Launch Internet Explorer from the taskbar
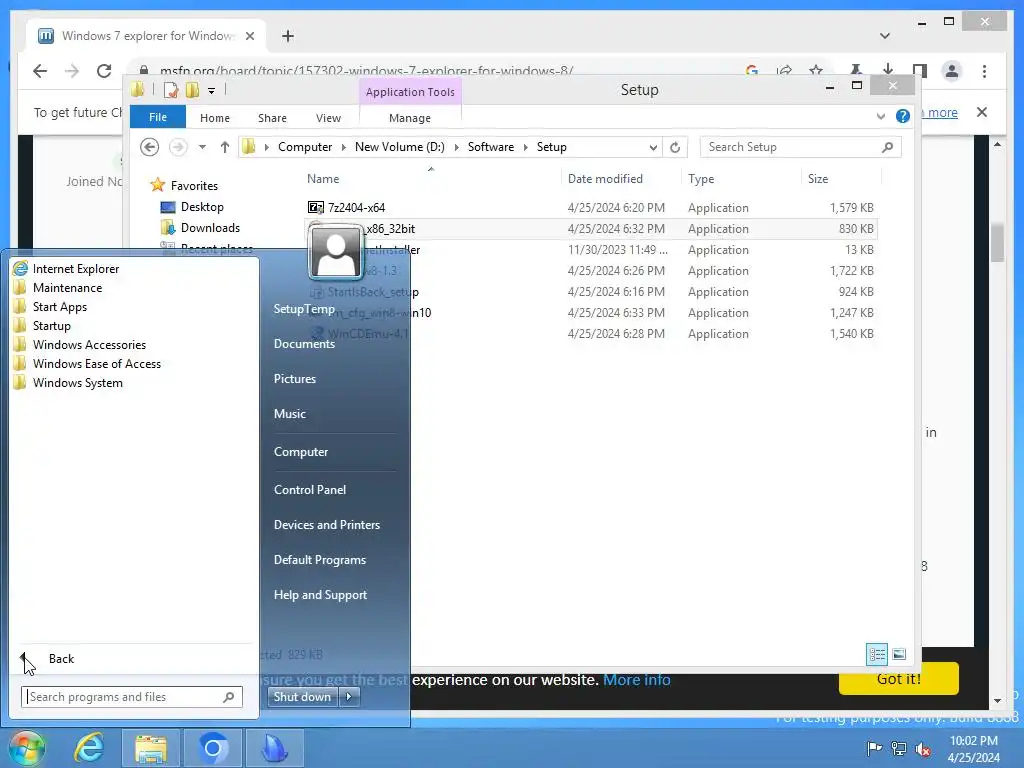Viewport: 1024px width, 768px height. coord(89,748)
